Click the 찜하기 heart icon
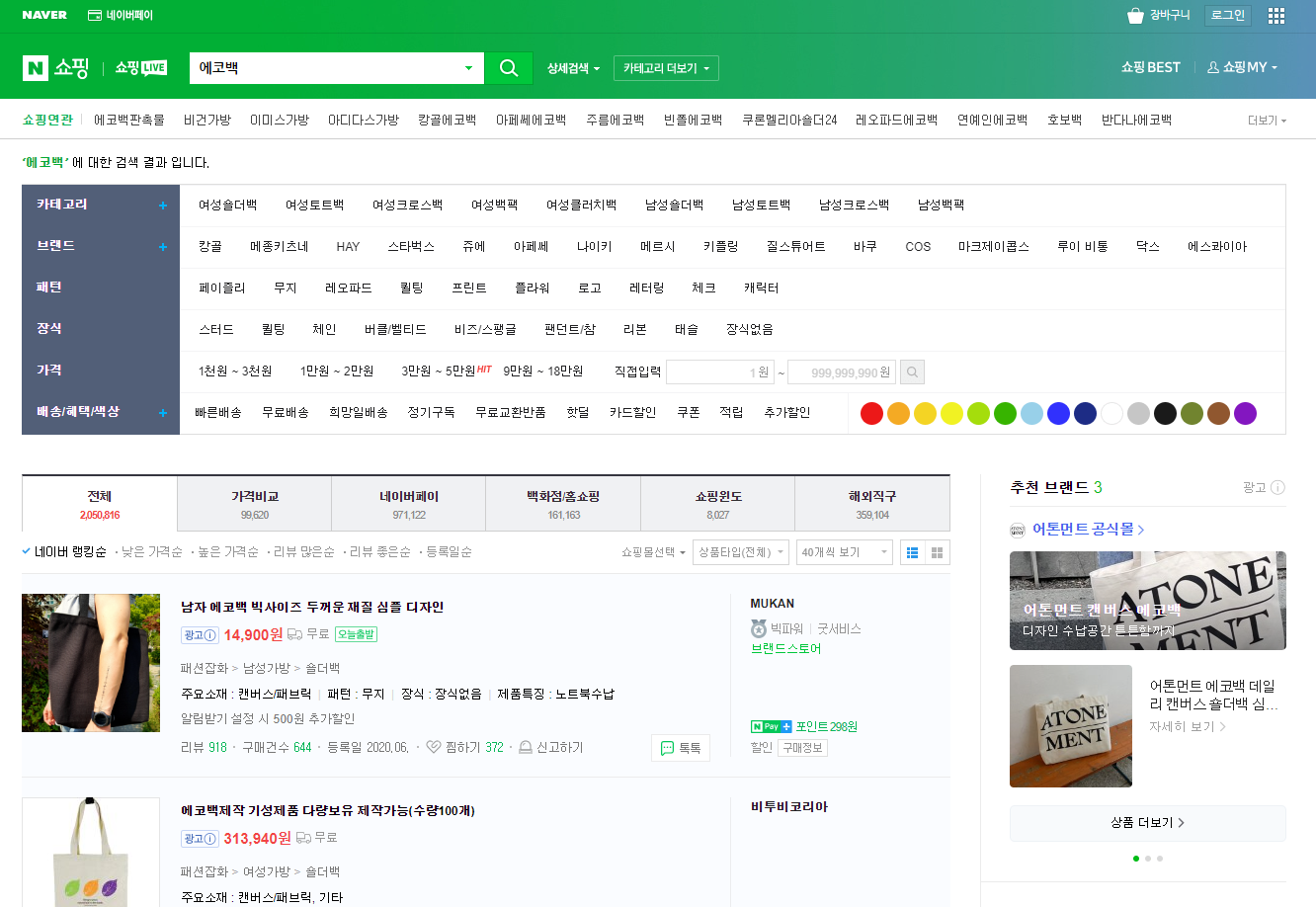The height and width of the screenshot is (907, 1316). [x=433, y=748]
